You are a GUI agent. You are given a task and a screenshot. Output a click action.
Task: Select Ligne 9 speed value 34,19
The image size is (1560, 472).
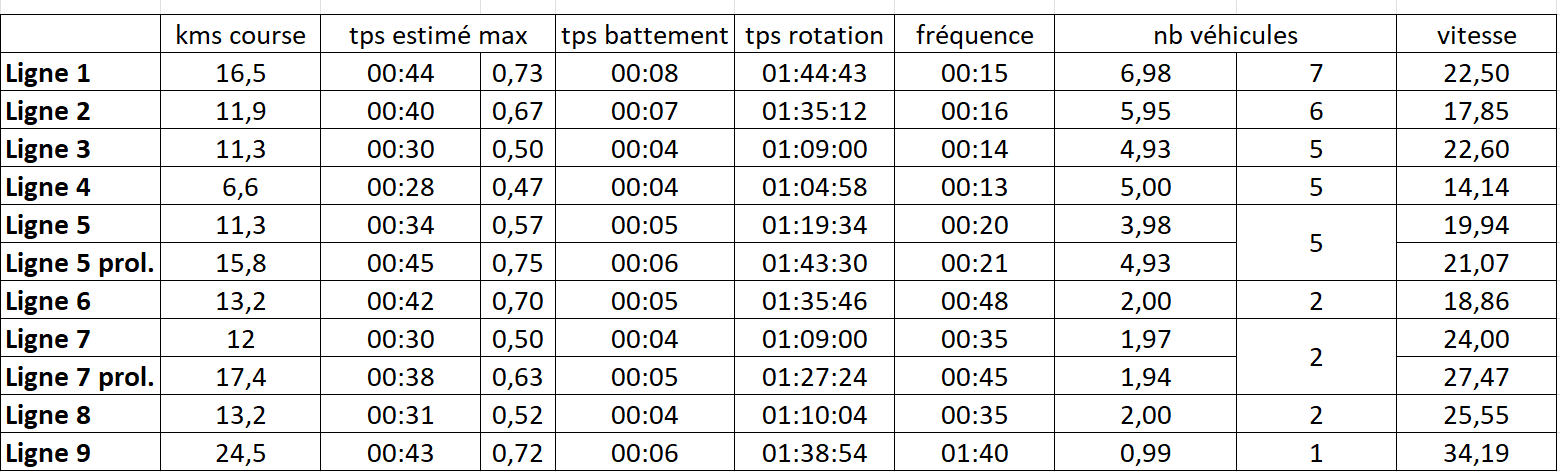click(x=1476, y=453)
